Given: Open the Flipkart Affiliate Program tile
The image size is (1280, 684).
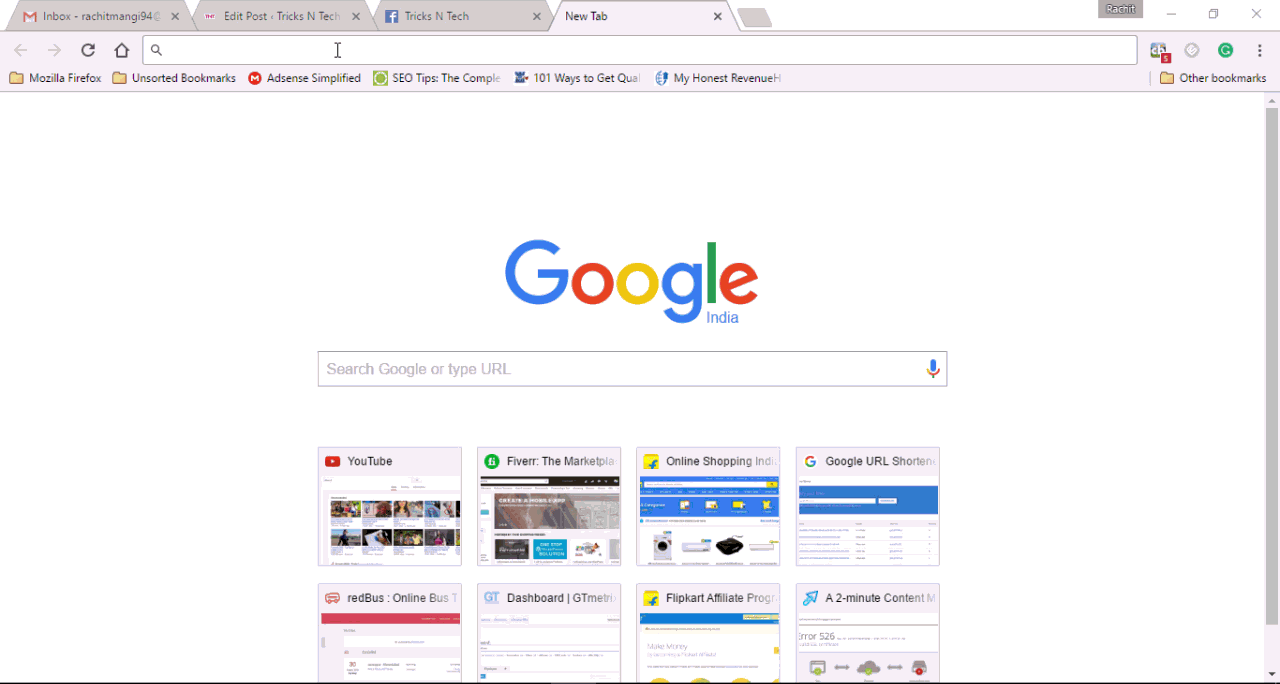Looking at the screenshot, I should [x=708, y=633].
